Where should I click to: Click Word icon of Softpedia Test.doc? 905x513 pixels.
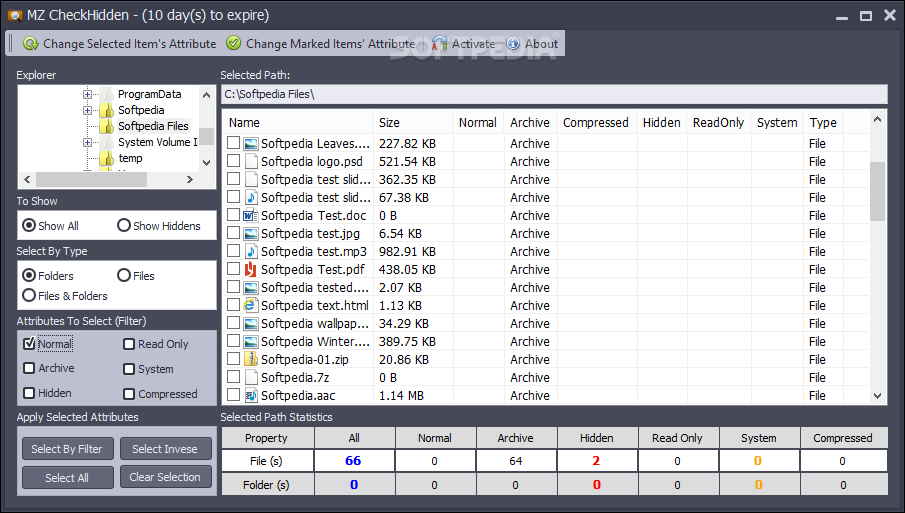(x=250, y=215)
